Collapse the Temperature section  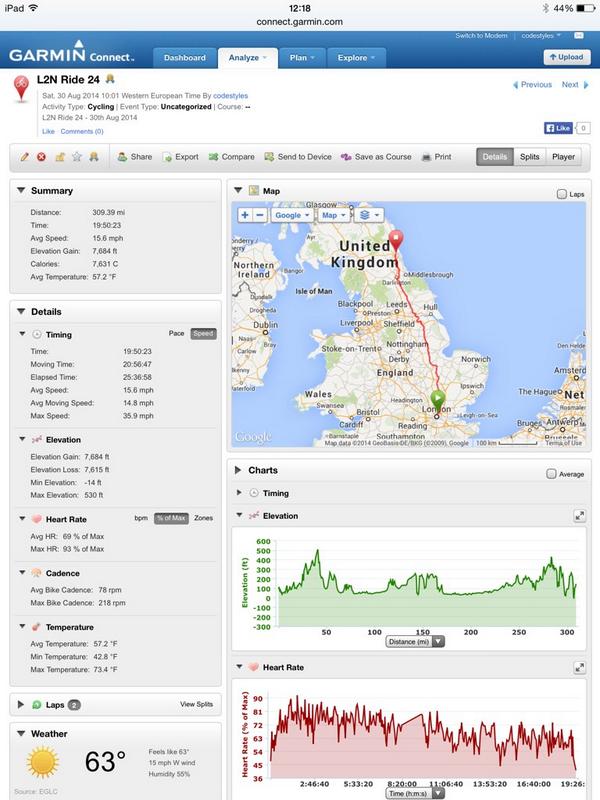pyautogui.click(x=22, y=627)
